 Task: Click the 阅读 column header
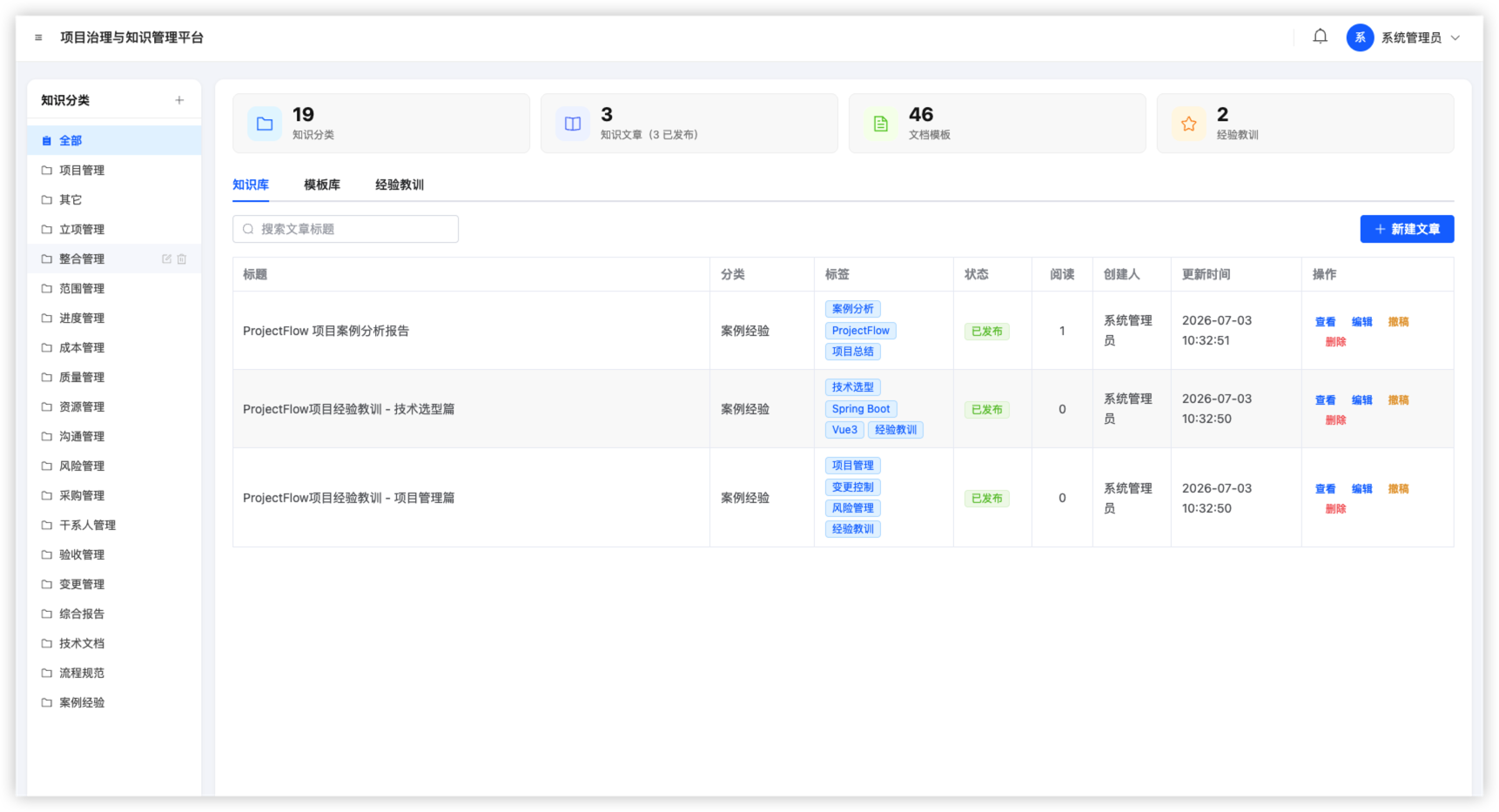pos(1062,274)
